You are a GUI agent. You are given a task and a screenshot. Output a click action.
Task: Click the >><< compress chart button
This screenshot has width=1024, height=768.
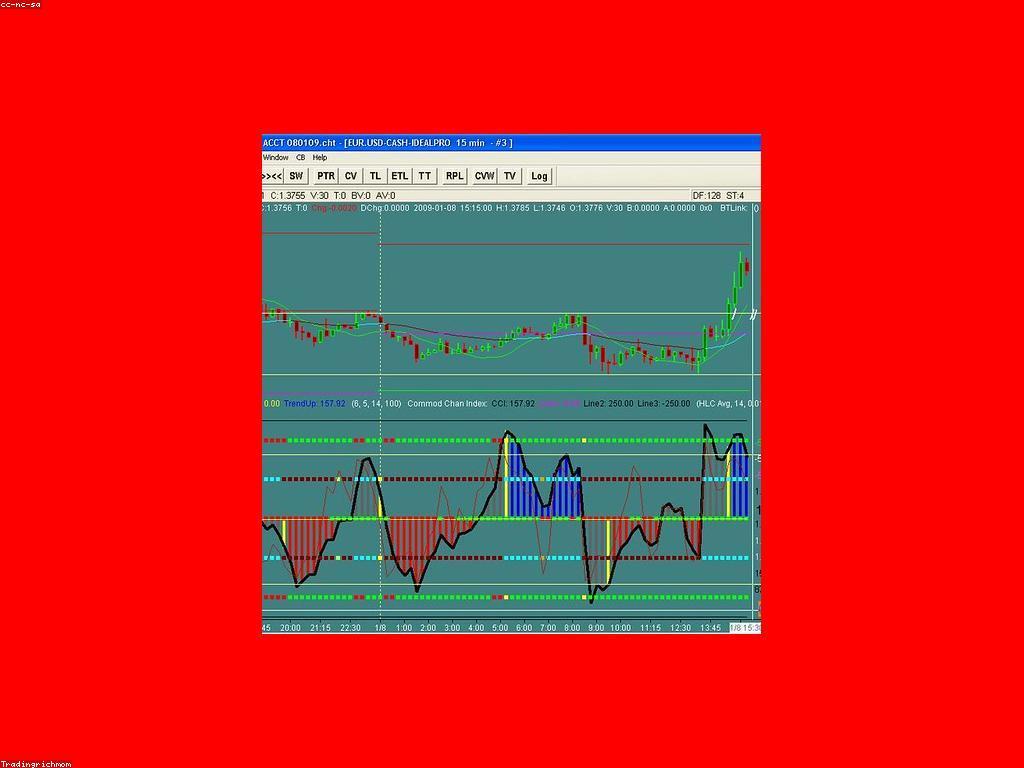(271, 176)
